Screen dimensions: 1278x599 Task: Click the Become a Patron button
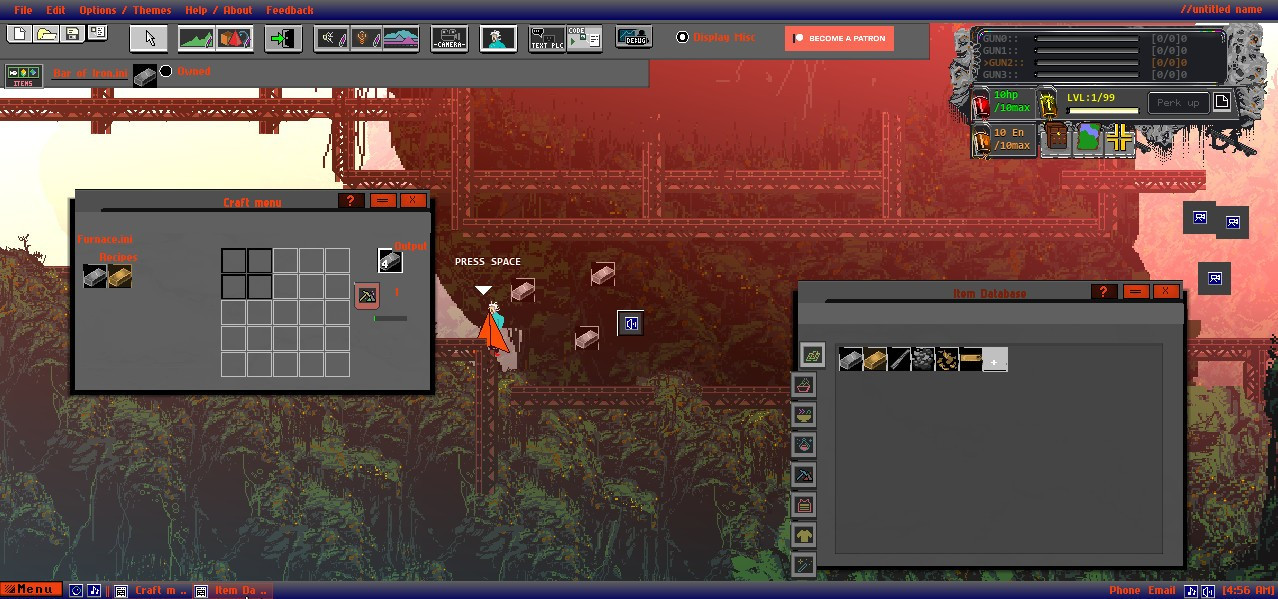(839, 38)
